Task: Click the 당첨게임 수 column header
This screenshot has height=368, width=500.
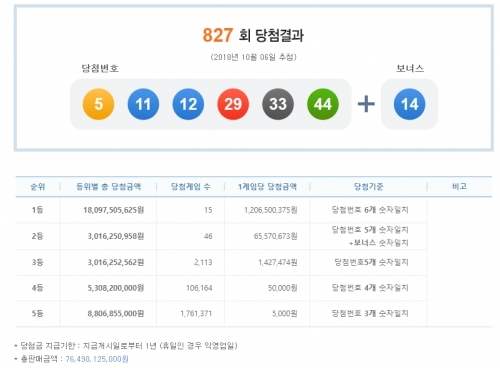Action: coord(191,187)
